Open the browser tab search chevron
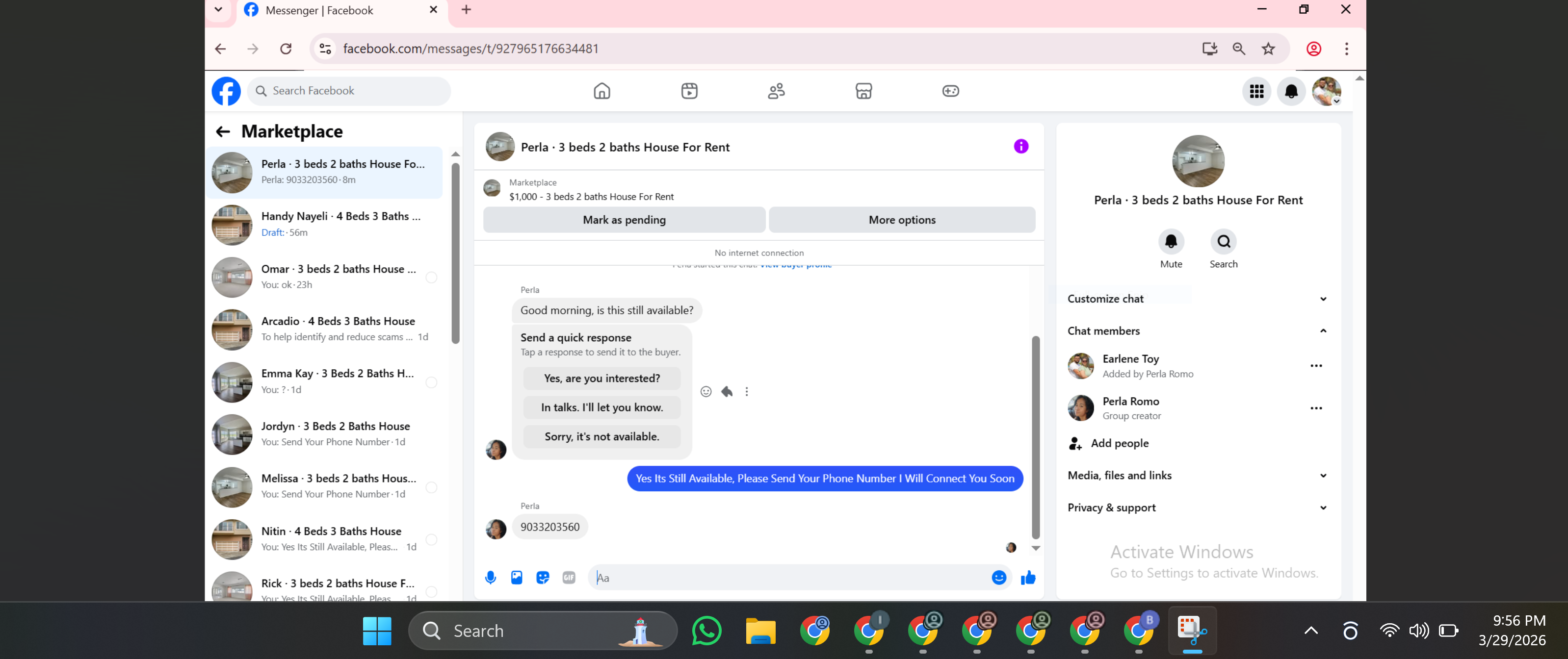Viewport: 1568px width, 659px height. pos(218,10)
